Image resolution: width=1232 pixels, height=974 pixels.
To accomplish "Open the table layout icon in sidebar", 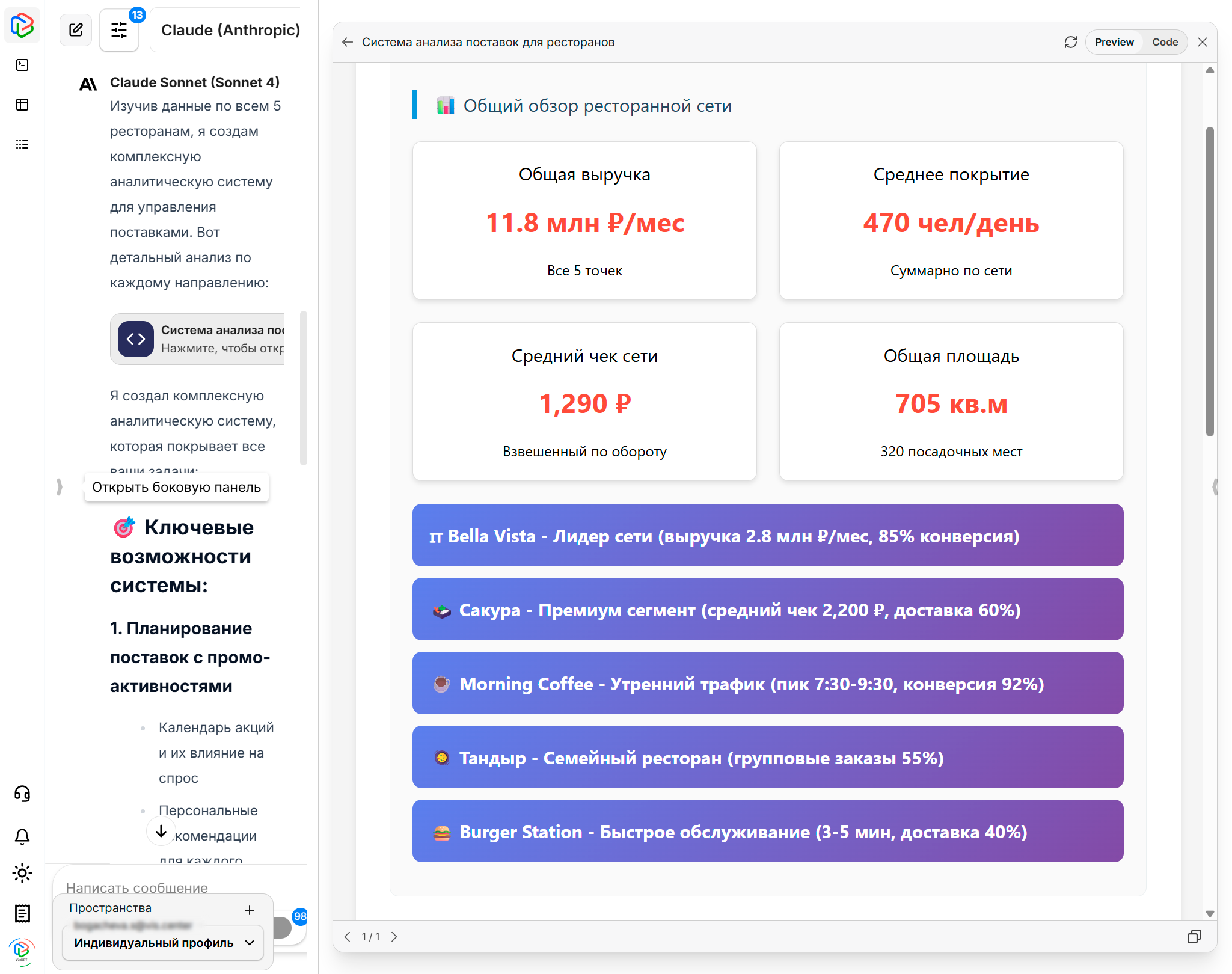I will (22, 105).
